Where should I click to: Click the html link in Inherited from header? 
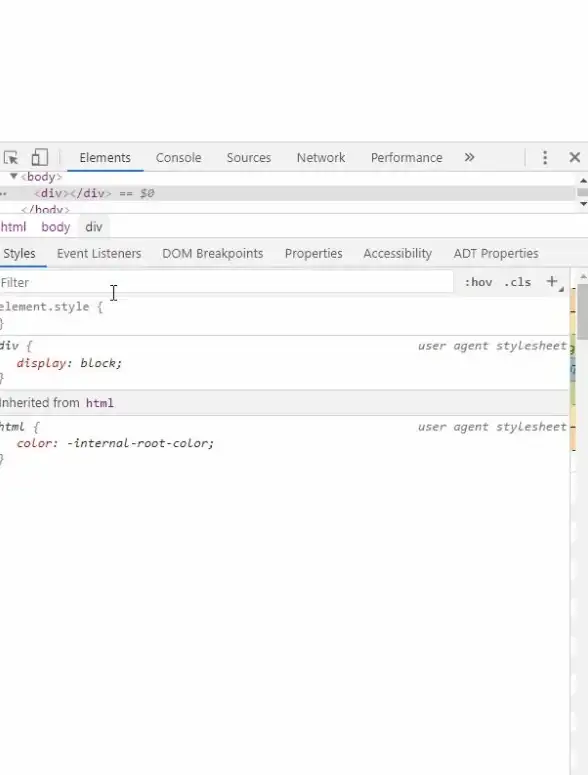coord(100,403)
